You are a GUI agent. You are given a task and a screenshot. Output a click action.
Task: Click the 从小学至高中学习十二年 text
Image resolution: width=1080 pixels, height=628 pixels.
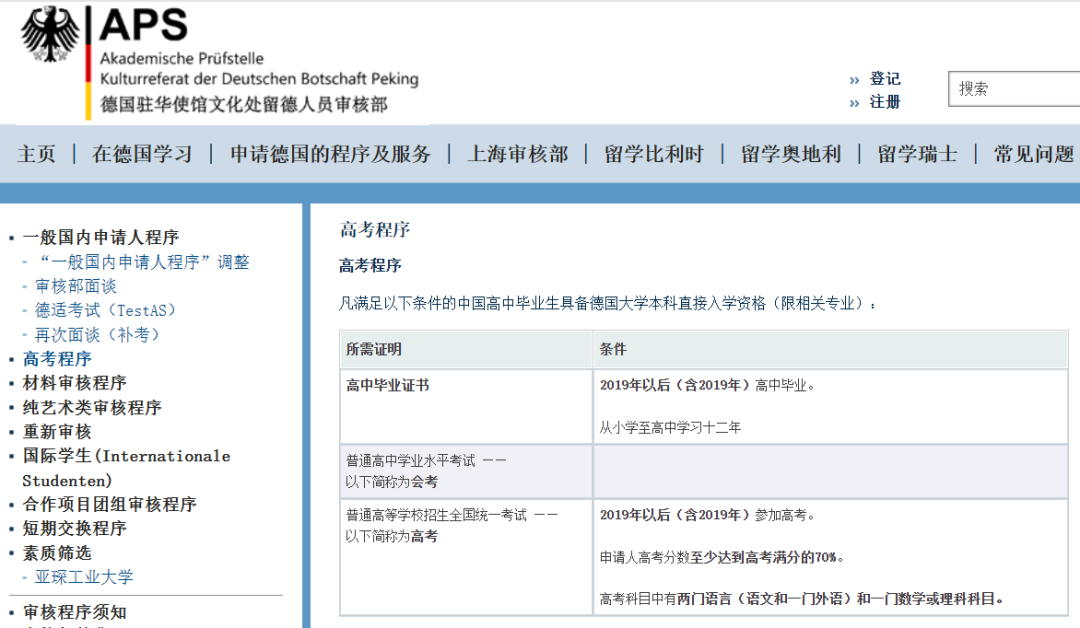point(670,428)
